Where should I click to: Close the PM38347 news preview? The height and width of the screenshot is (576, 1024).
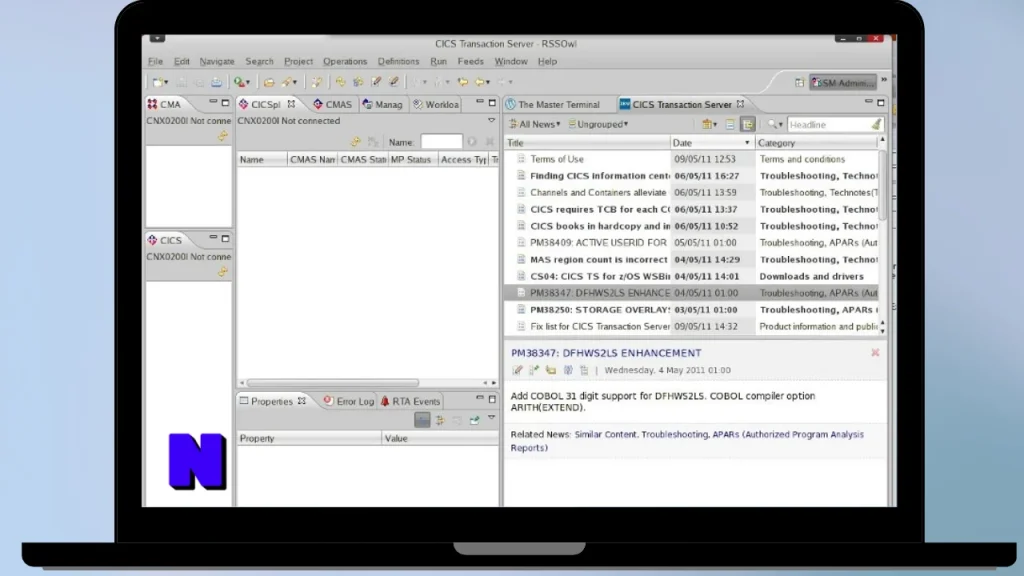pos(875,353)
